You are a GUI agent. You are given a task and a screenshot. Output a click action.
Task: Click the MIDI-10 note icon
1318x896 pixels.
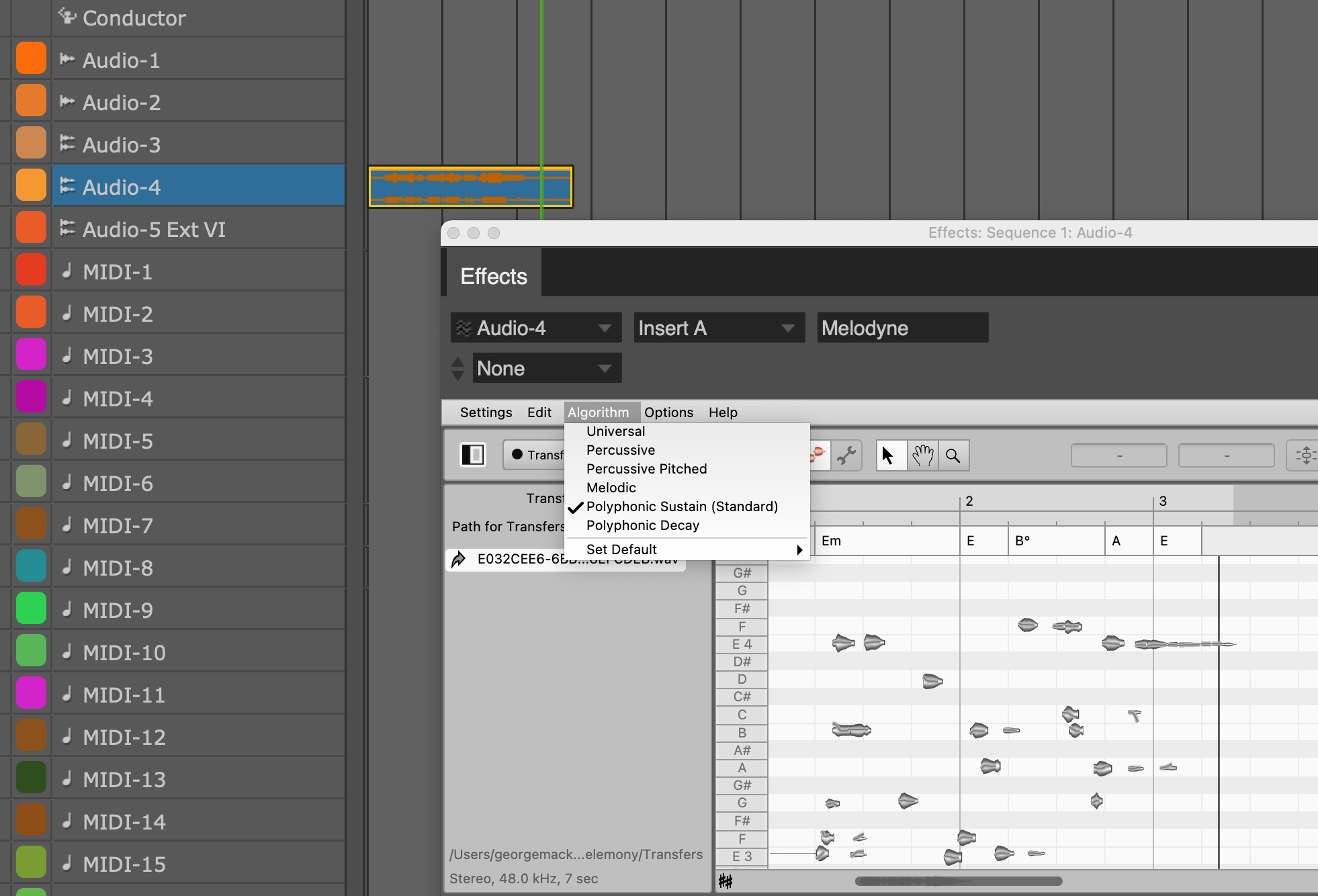coord(67,652)
